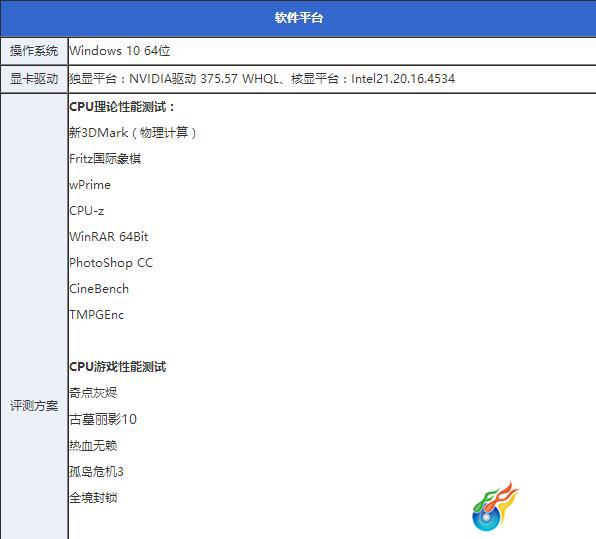
Task: Select the 评测方案 row label
Action: pyautogui.click(x=34, y=406)
